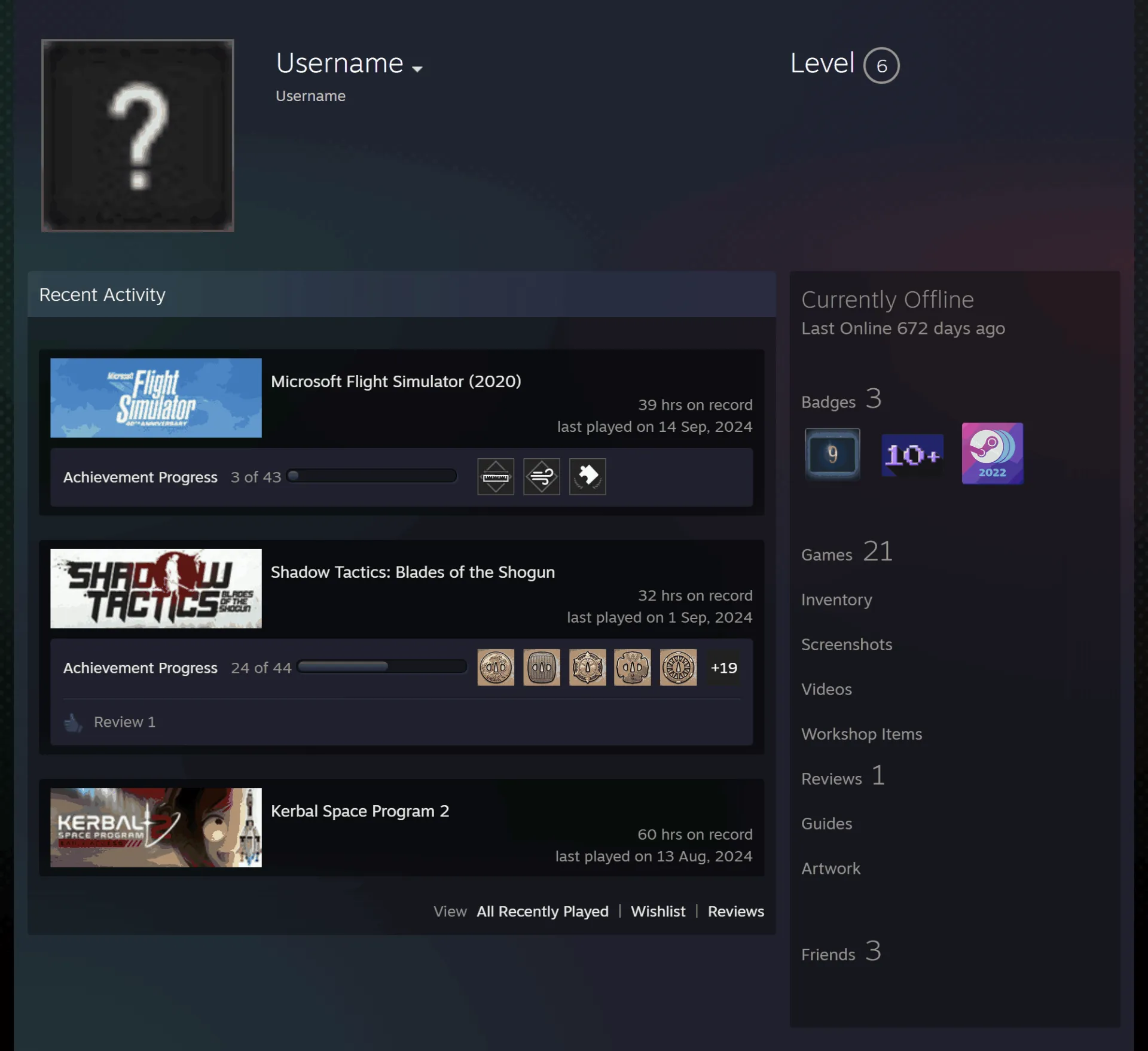
Task: Open the Reviews 1 sidebar link
Action: click(x=843, y=776)
